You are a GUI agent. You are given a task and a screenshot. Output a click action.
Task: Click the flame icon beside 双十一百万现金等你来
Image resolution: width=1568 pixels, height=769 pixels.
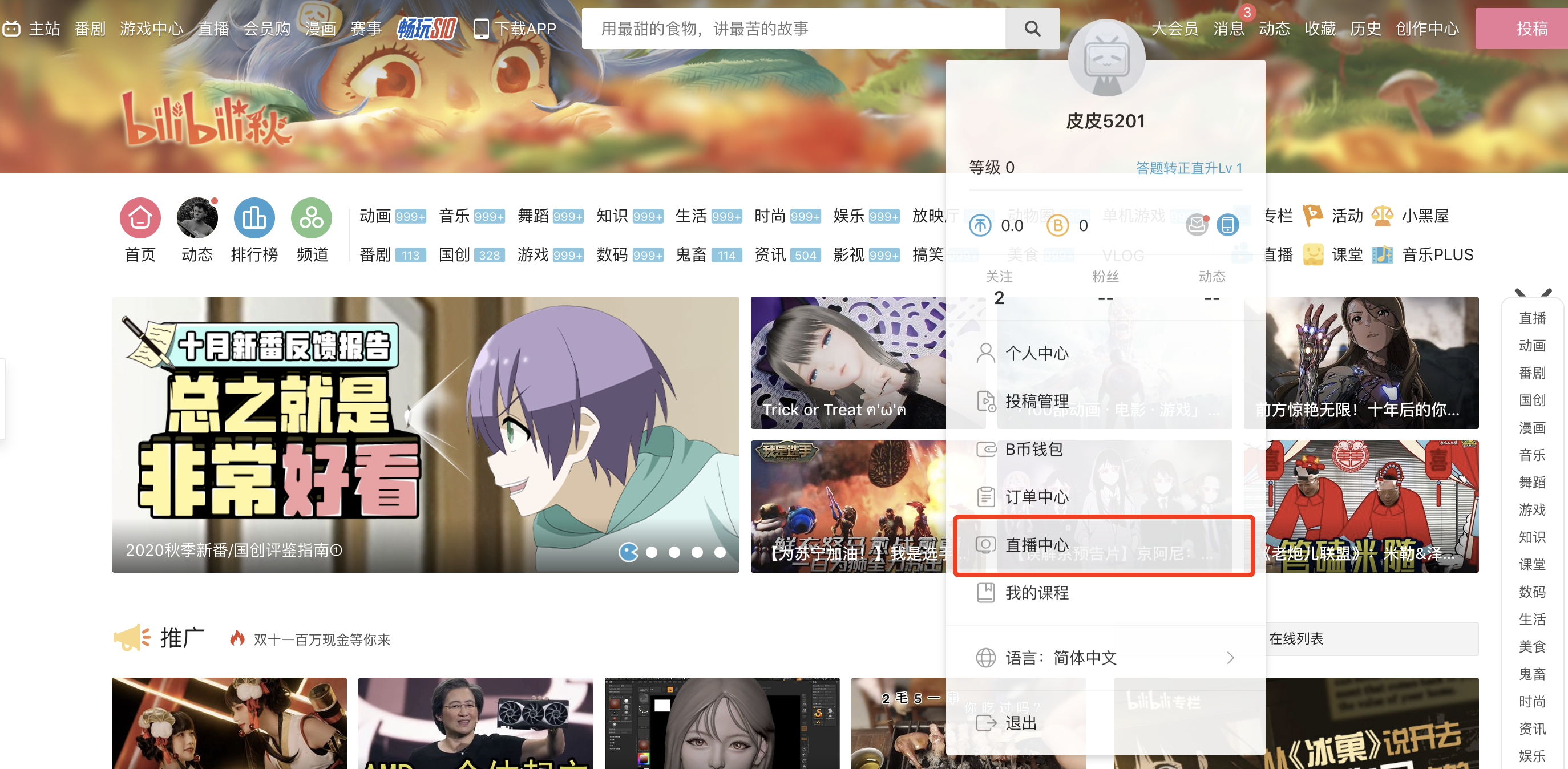click(x=237, y=638)
